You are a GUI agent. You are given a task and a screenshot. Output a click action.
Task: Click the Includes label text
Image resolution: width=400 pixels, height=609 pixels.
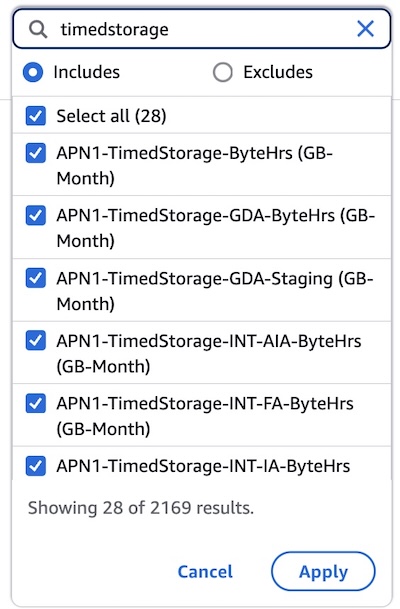(87, 72)
